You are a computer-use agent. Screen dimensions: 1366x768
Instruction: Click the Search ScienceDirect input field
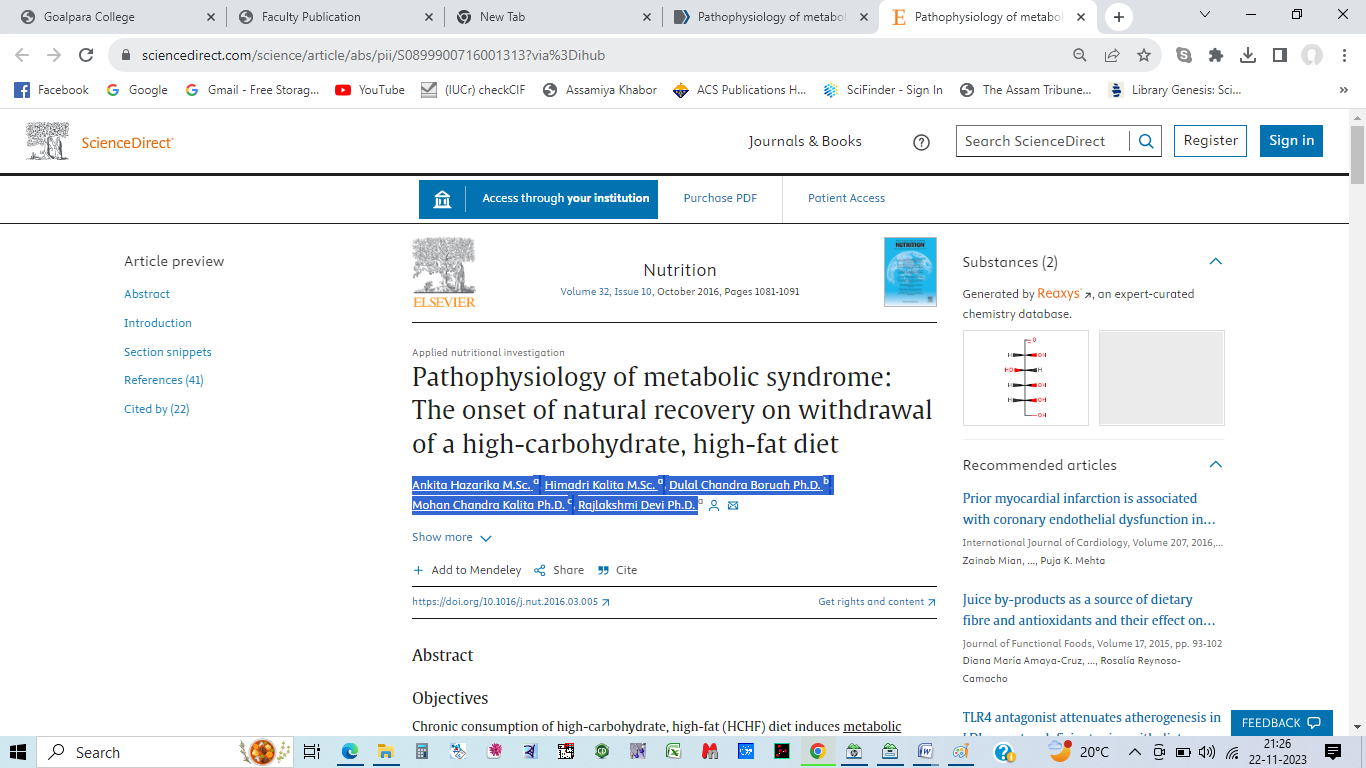point(1042,141)
